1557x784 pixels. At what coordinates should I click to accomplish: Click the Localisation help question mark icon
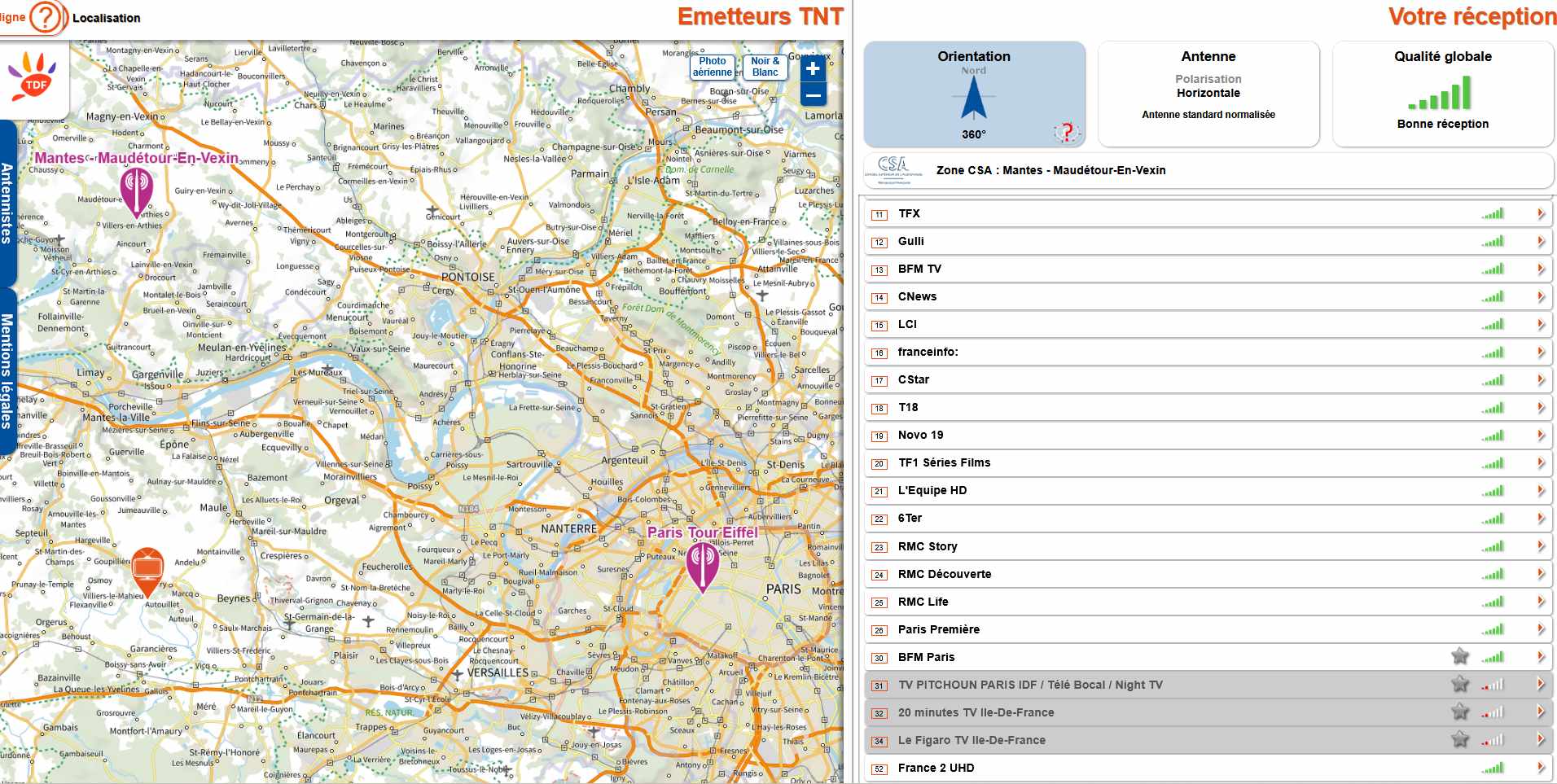(46, 17)
